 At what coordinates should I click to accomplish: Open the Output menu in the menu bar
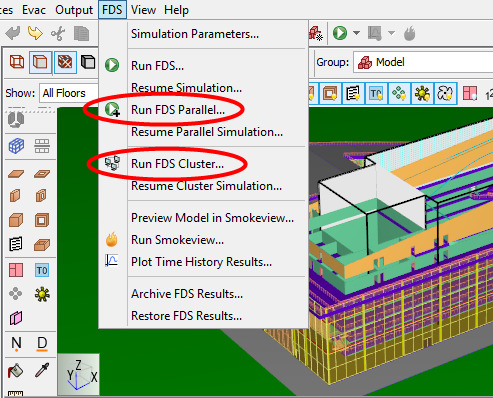(74, 10)
